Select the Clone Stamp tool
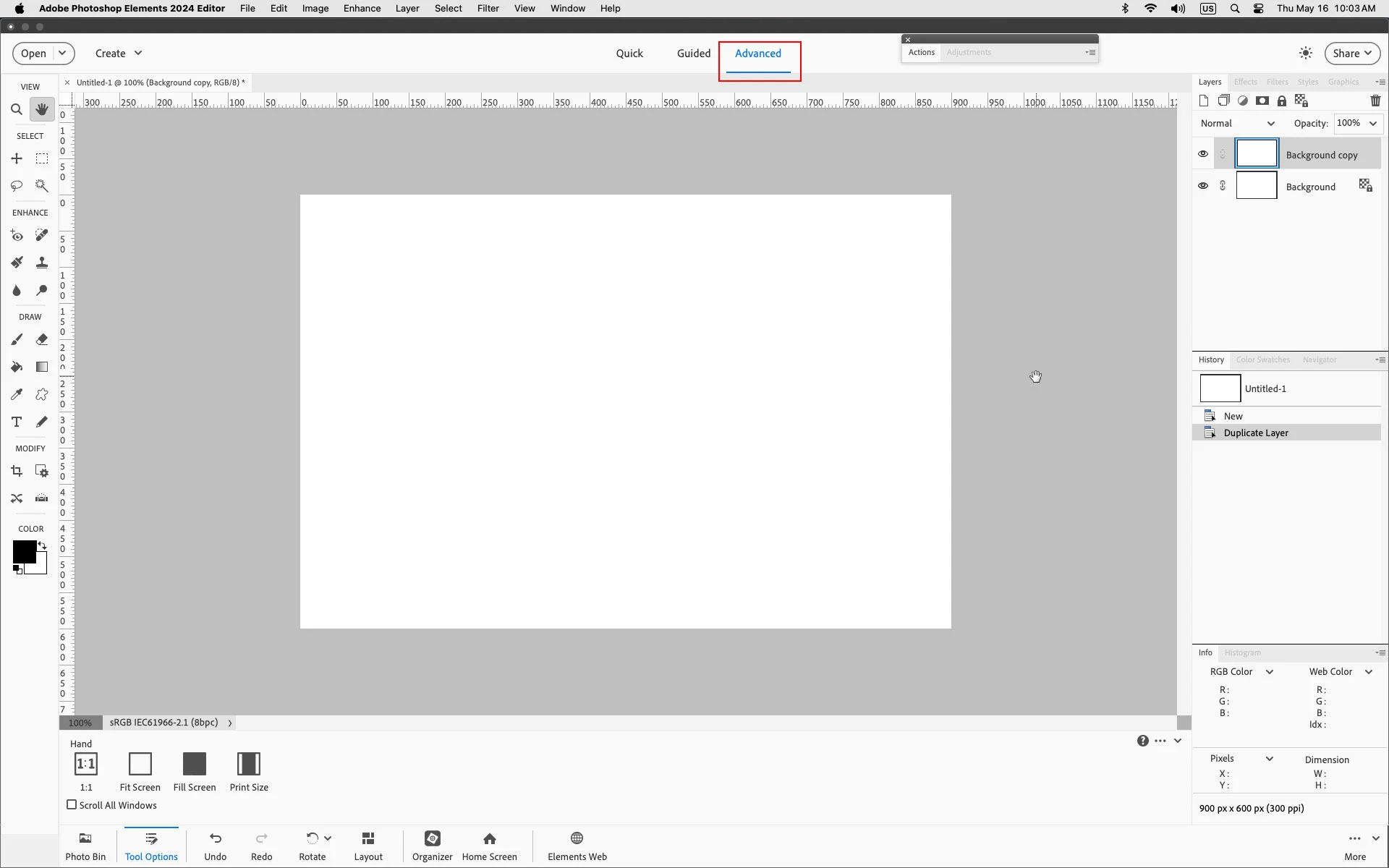1389x868 pixels. 42,263
